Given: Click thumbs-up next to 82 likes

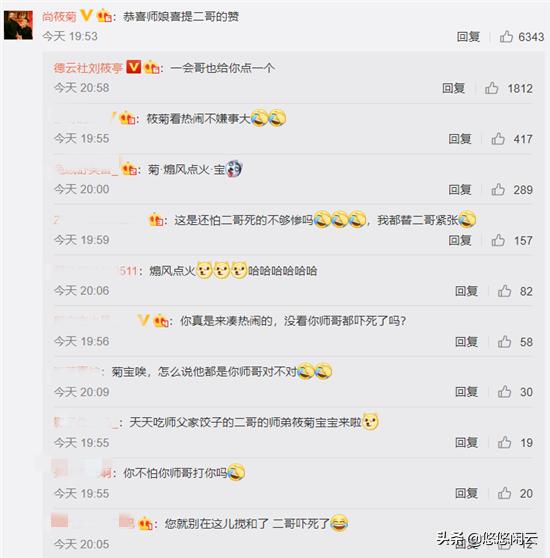Looking at the screenshot, I should (x=504, y=291).
